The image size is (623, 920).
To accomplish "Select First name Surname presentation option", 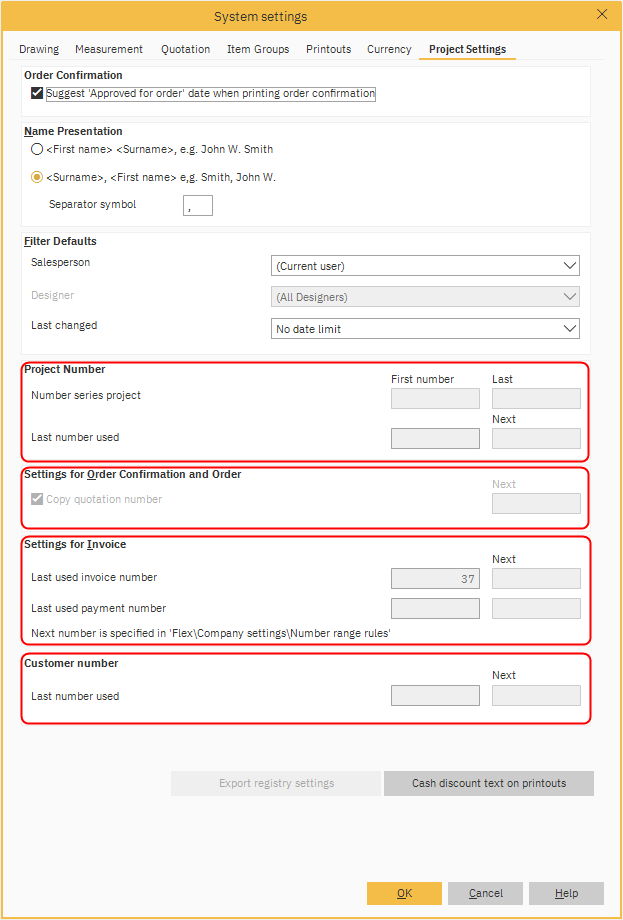I will [37, 149].
